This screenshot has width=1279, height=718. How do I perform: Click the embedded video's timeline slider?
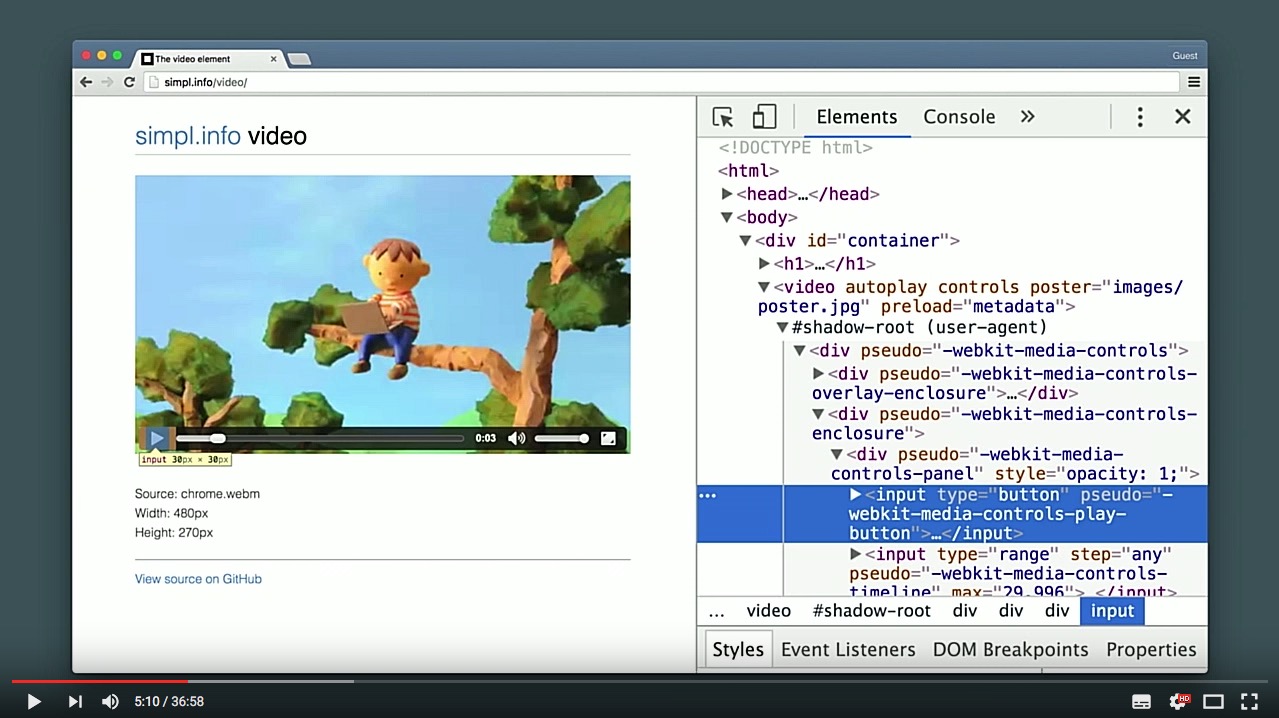pyautogui.click(x=320, y=438)
